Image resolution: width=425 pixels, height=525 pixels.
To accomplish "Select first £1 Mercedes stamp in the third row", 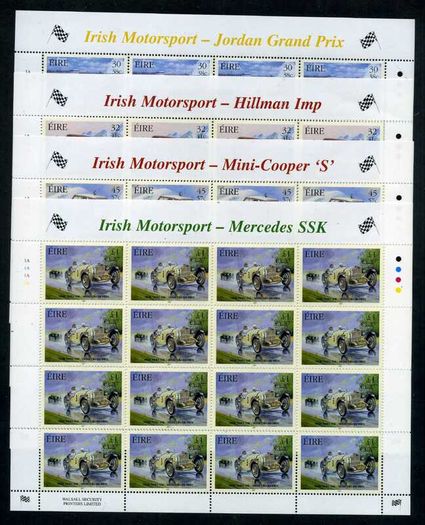I will click(83, 397).
